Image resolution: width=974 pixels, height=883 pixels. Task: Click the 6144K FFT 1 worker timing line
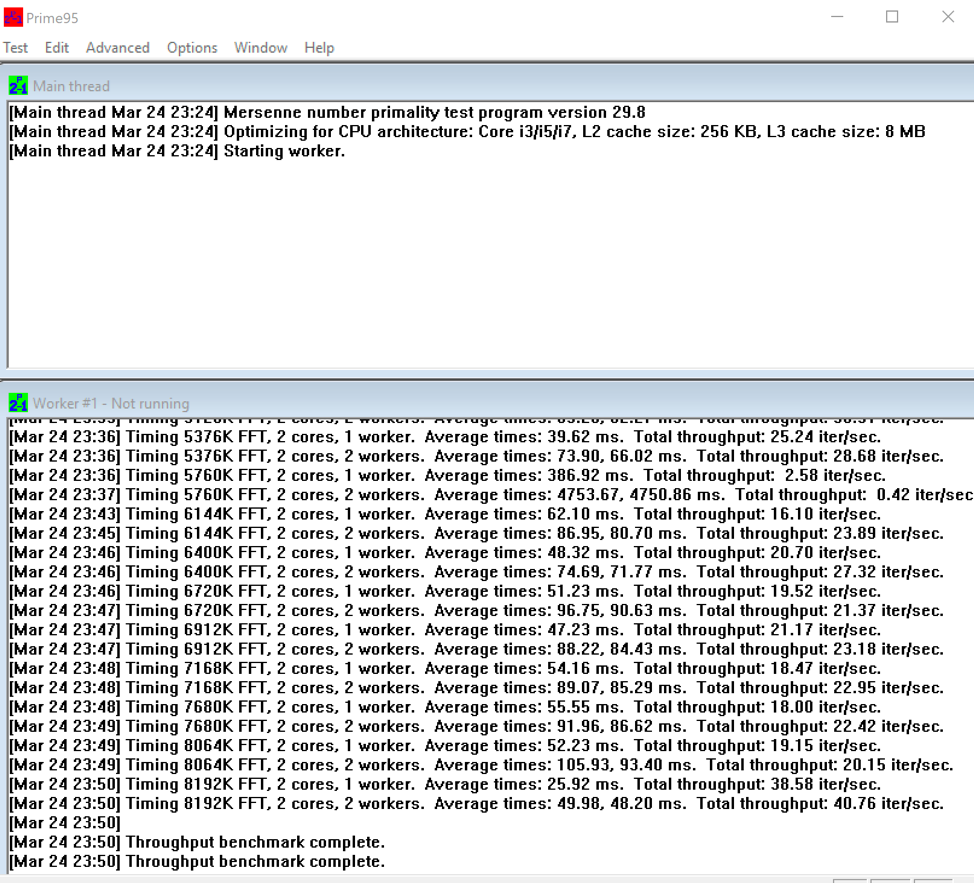[445, 514]
